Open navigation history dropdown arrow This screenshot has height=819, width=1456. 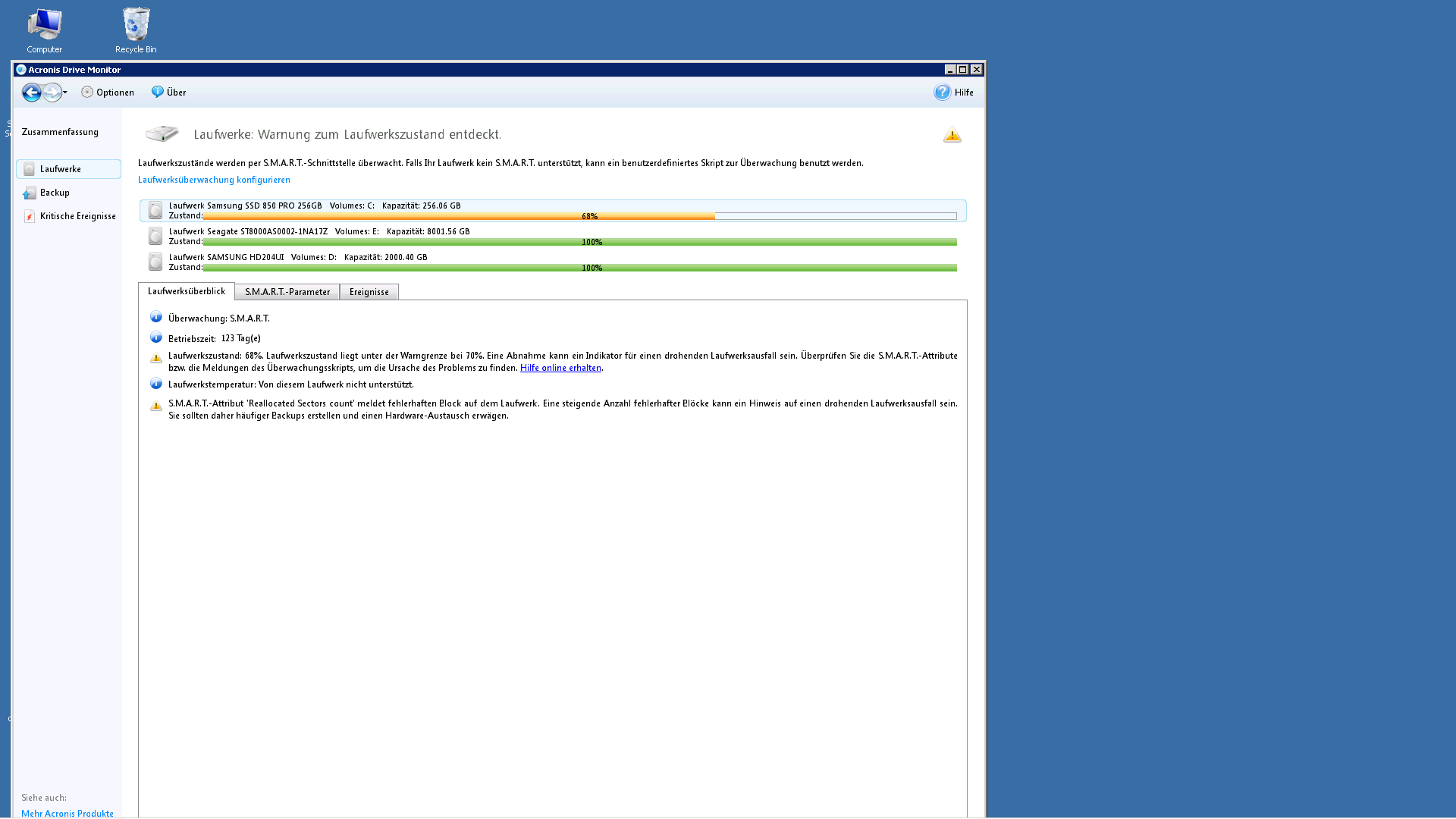click(x=65, y=93)
